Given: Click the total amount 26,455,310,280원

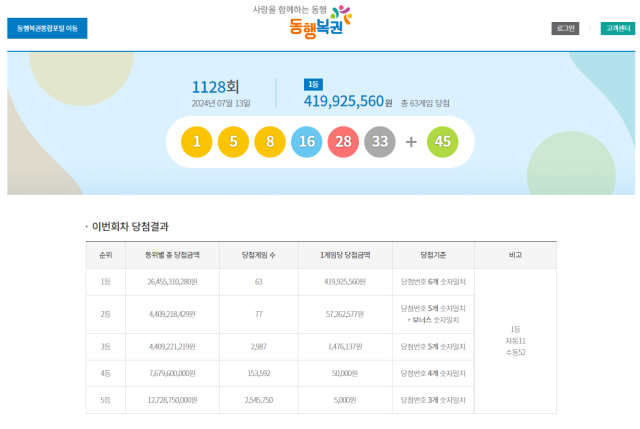Looking at the screenshot, I should click(x=172, y=282).
